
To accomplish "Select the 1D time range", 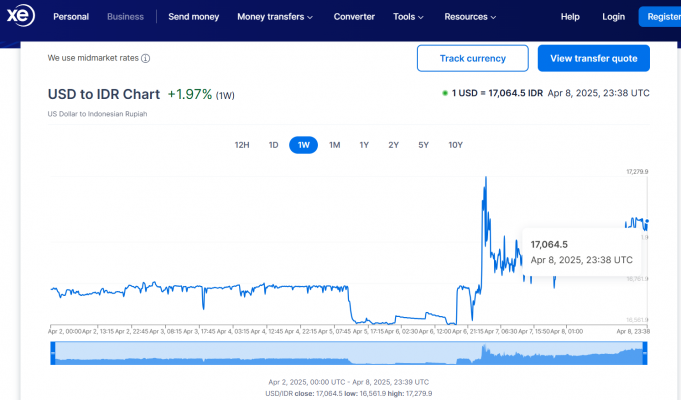I will pos(273,145).
